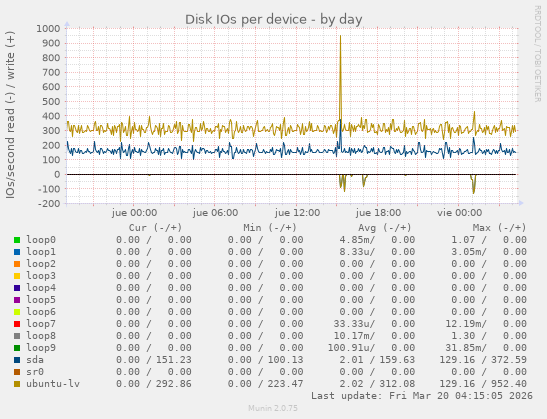547x419 pixels.
Task: Select the loop4 legend label
Action: 41,288
